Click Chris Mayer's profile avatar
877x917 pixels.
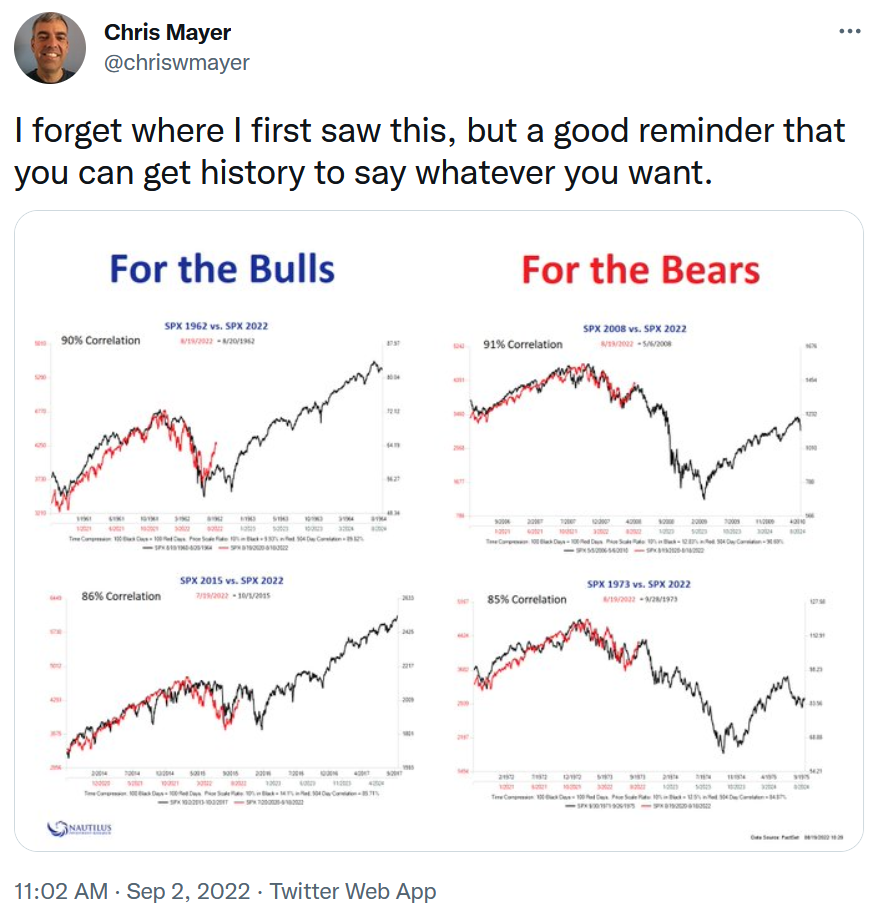coord(50,49)
